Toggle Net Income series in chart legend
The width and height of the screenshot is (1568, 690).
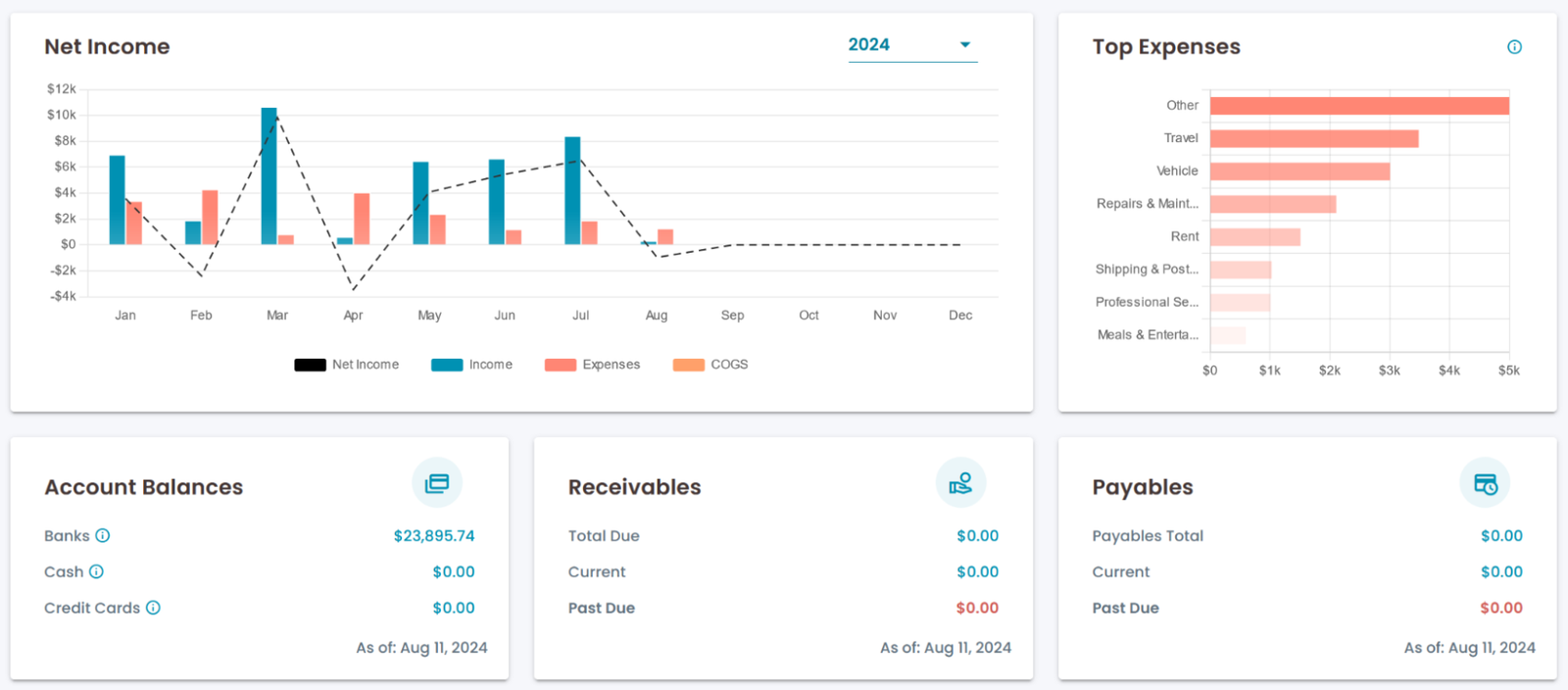coord(347,365)
